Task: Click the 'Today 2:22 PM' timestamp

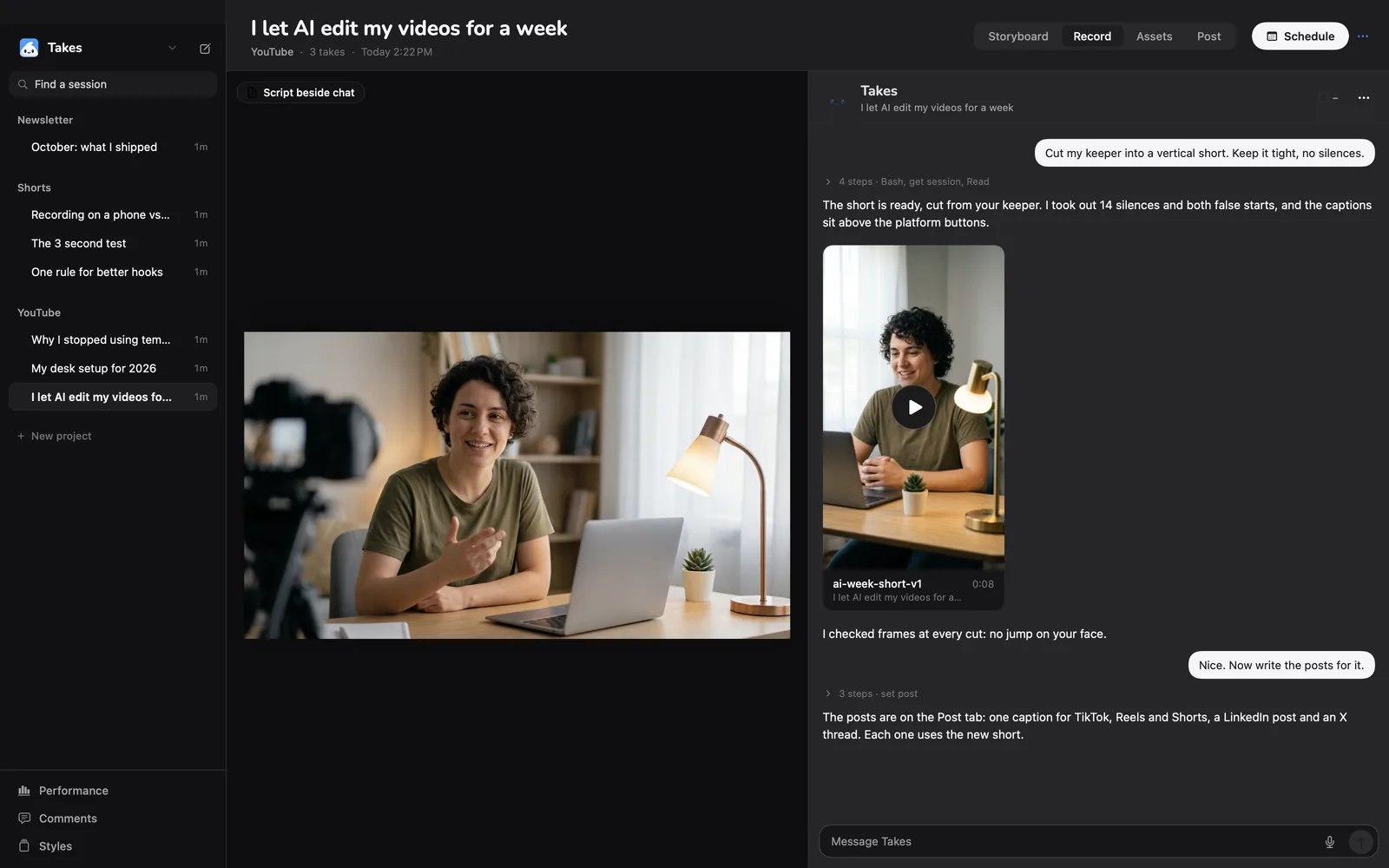Action: 397,52
